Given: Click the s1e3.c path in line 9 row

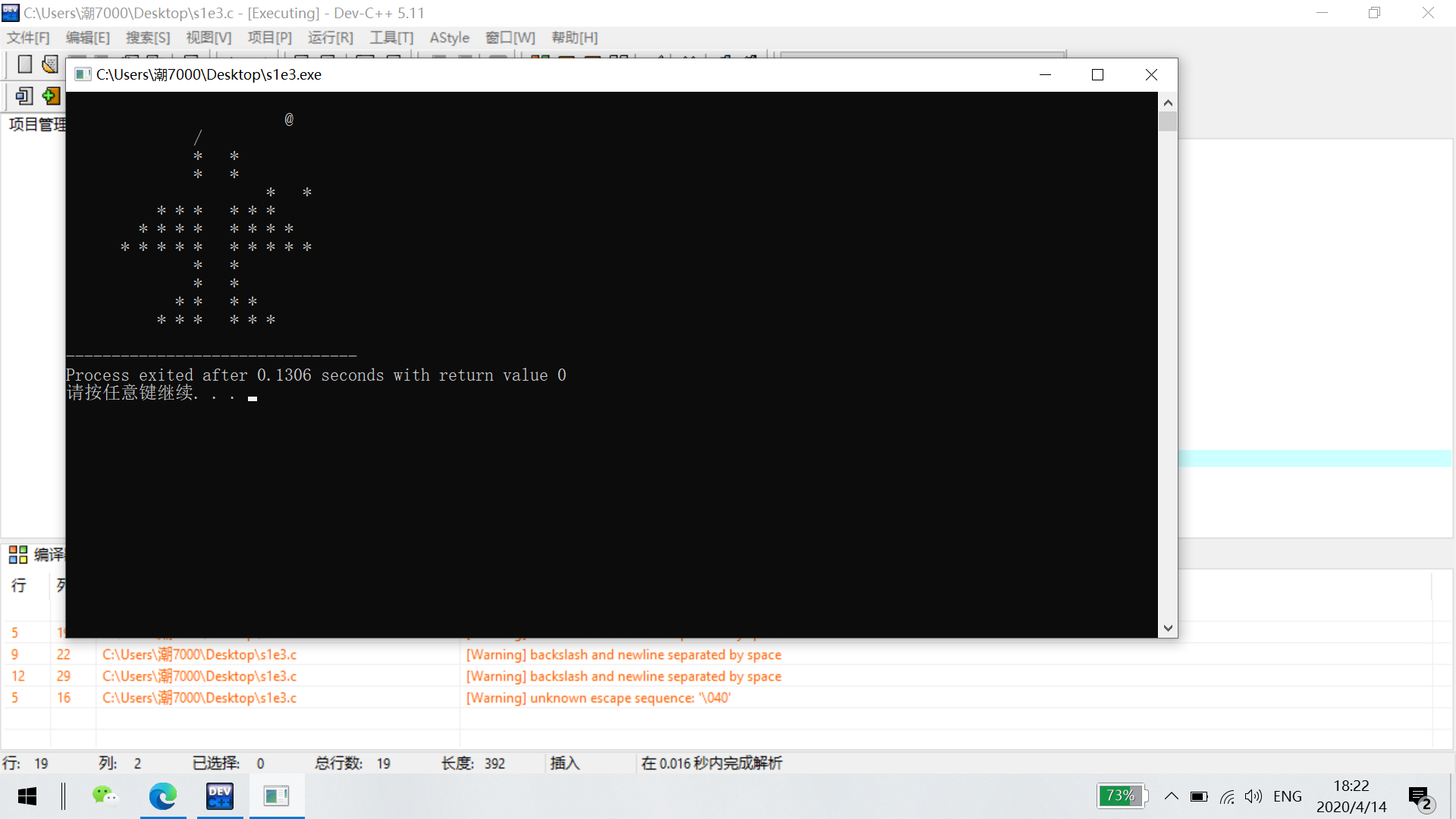Looking at the screenshot, I should 199,654.
